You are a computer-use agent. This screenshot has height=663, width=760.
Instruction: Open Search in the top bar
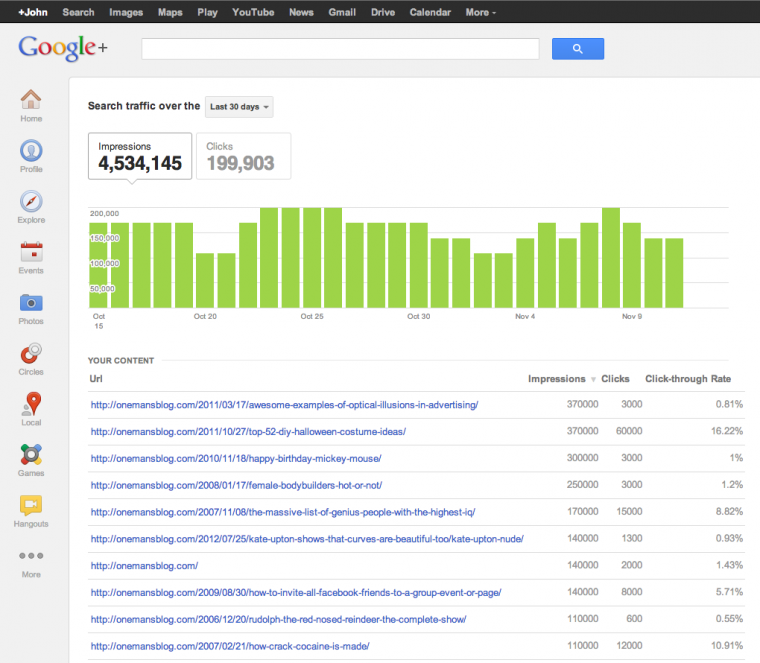tap(78, 12)
